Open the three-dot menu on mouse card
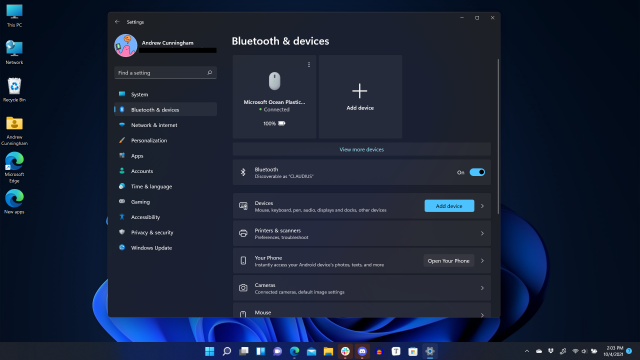This screenshot has height=360, width=640. (x=309, y=64)
